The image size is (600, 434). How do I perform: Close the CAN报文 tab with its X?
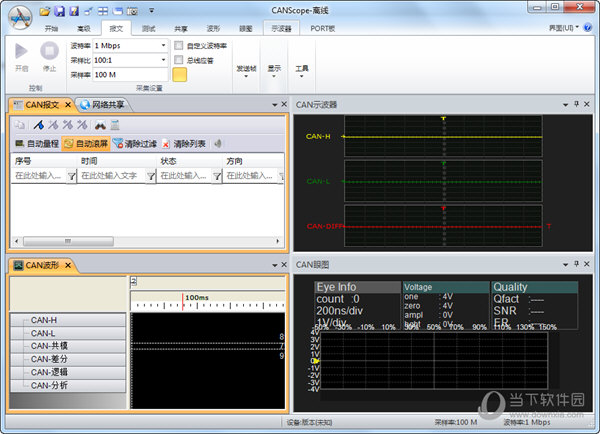click(x=68, y=104)
